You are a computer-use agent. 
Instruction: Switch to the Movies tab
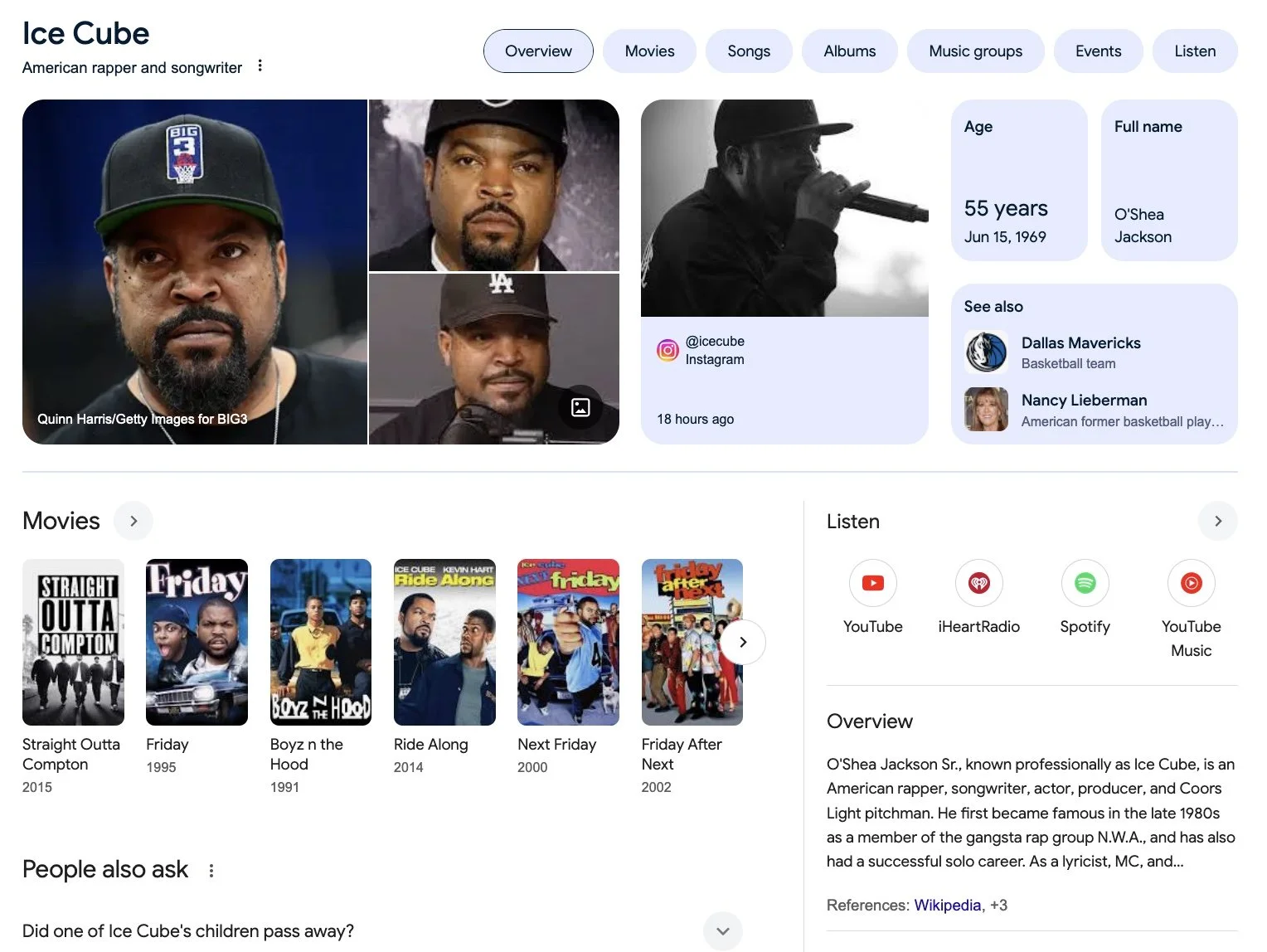649,51
